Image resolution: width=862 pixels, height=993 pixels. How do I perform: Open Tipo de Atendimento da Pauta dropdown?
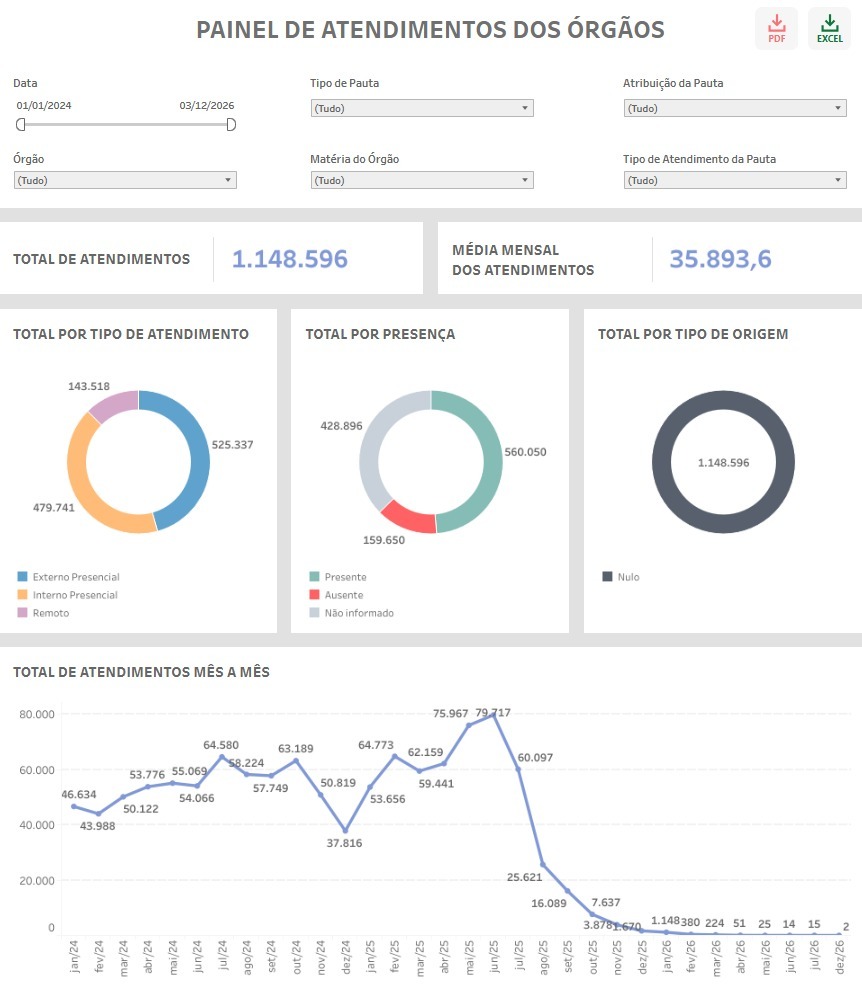tap(734, 180)
